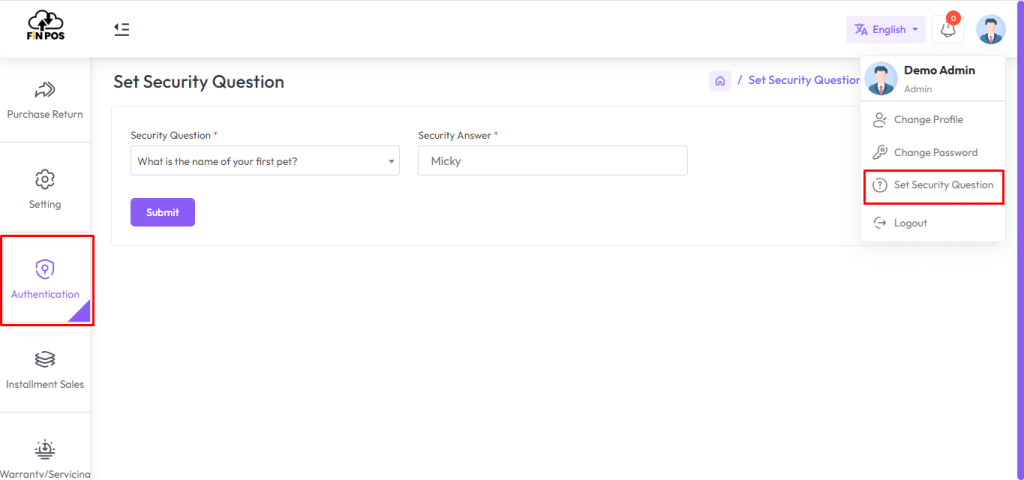Click the red notification count badge
This screenshot has height=480, width=1024.
pyautogui.click(x=953, y=18)
